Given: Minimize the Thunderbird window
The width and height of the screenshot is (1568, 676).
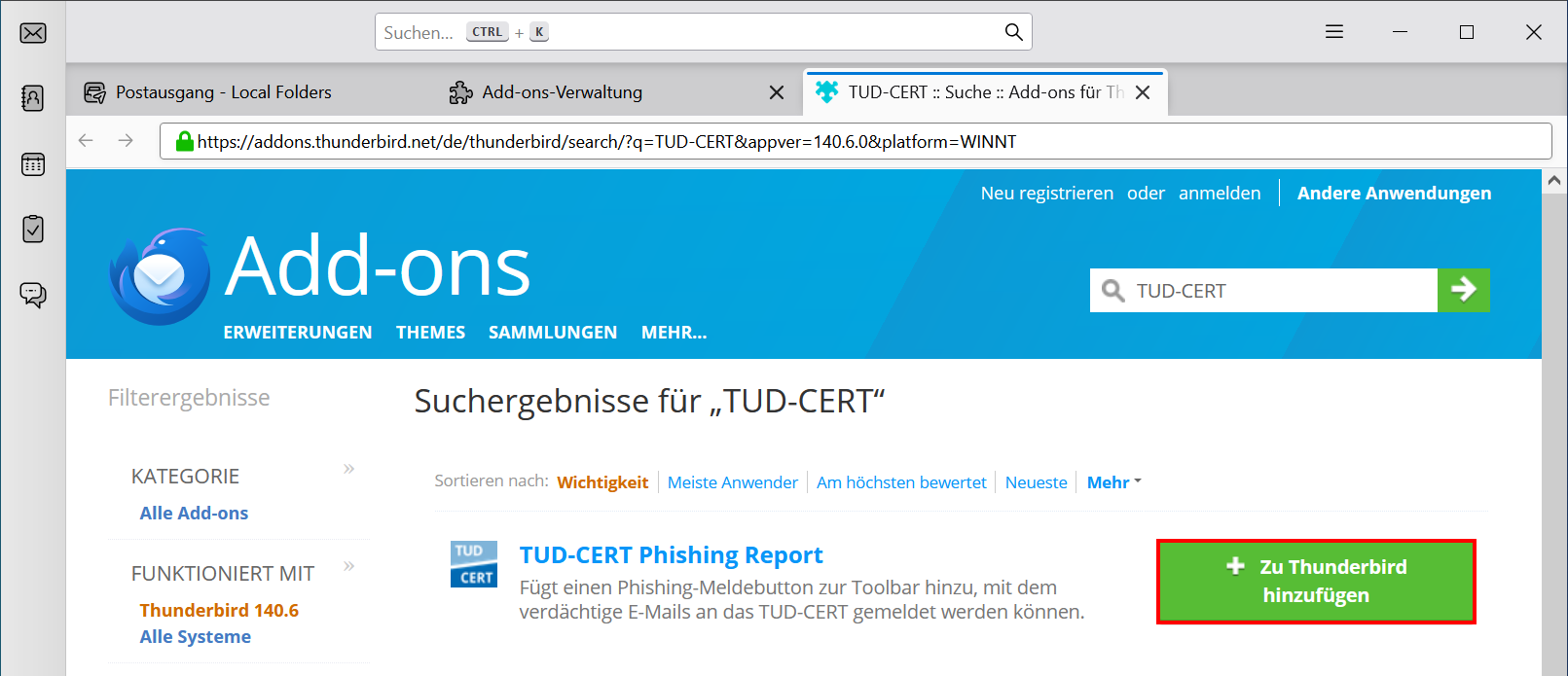Looking at the screenshot, I should [x=1400, y=32].
